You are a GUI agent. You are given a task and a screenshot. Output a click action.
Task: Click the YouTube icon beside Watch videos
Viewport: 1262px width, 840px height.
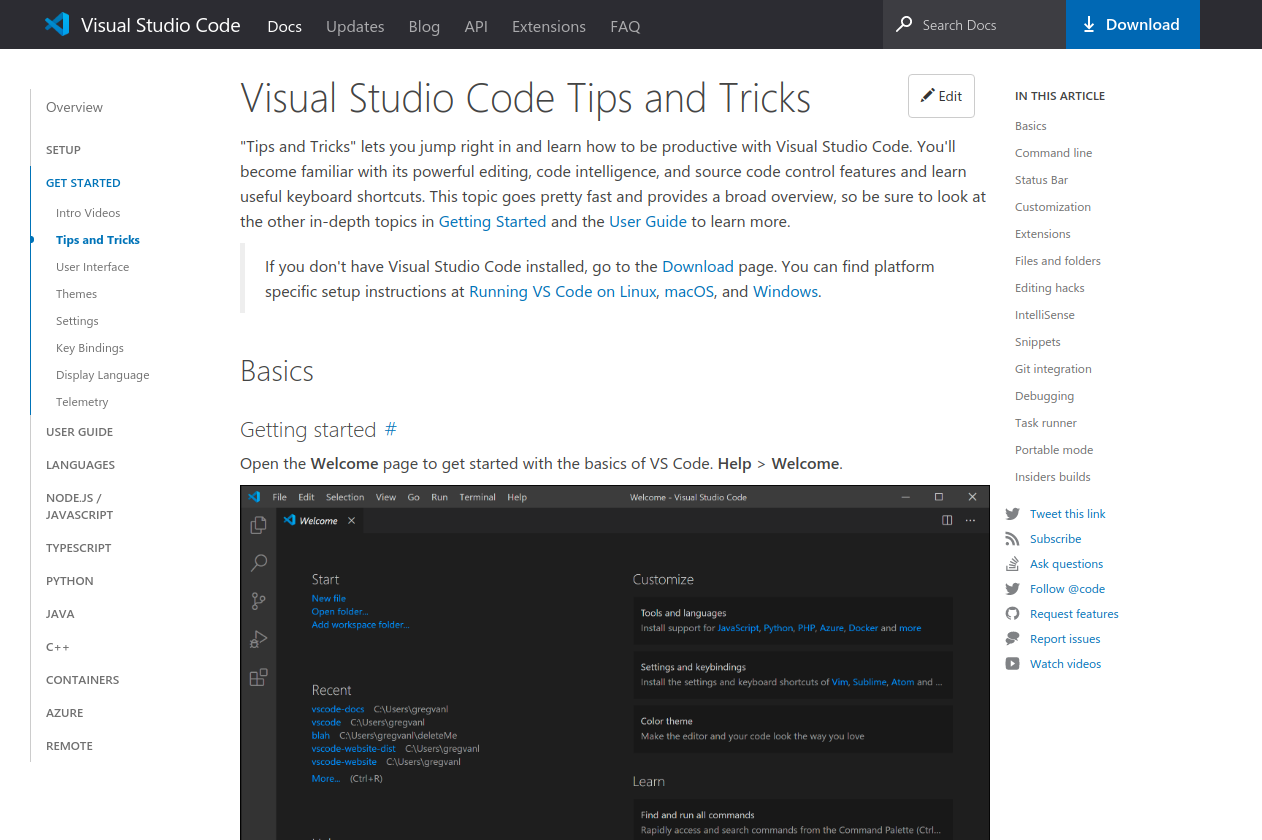[x=1012, y=664]
